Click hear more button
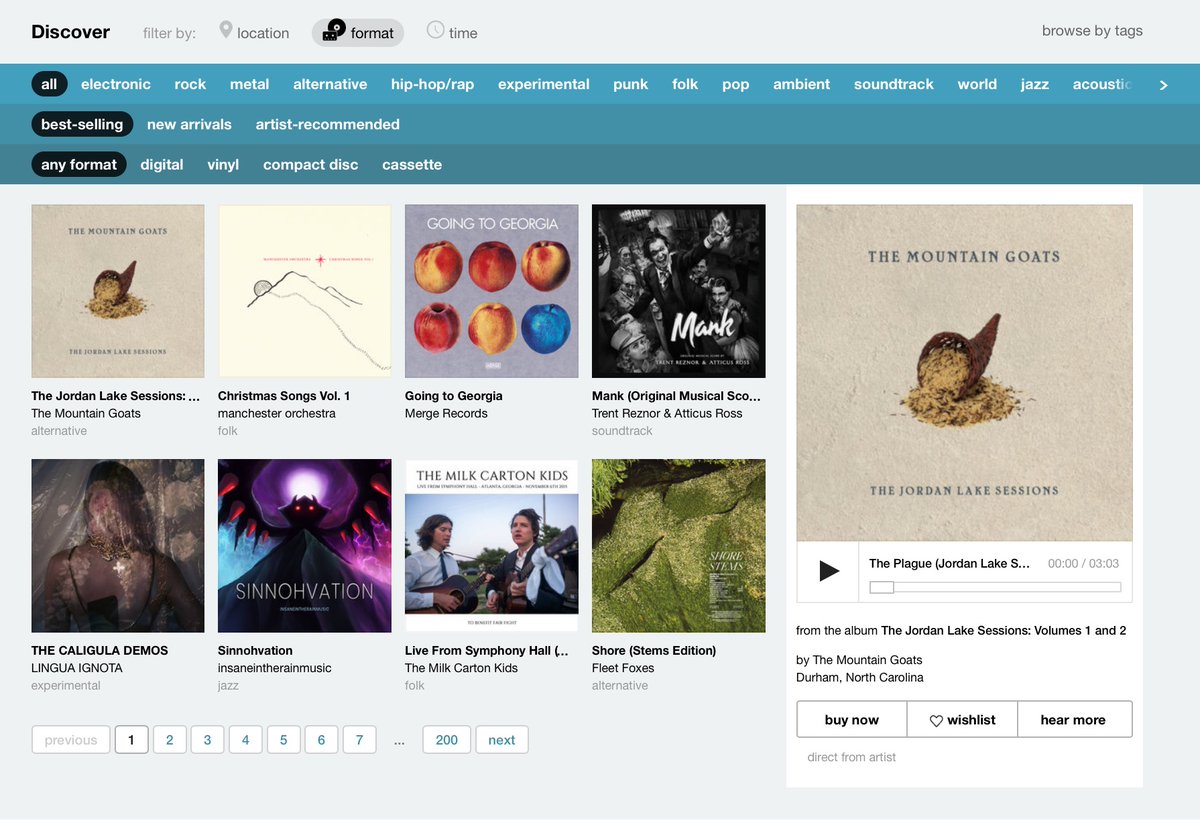 (x=1074, y=720)
